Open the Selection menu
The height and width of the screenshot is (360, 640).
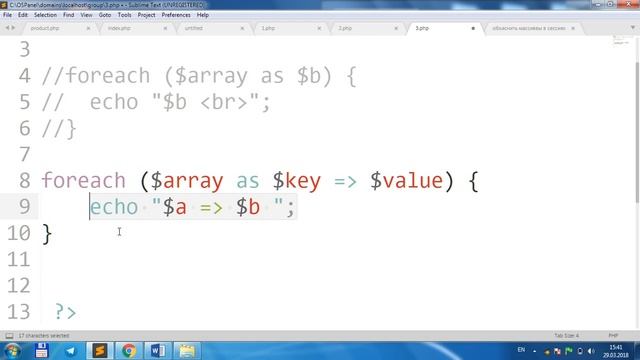tap(45, 15)
